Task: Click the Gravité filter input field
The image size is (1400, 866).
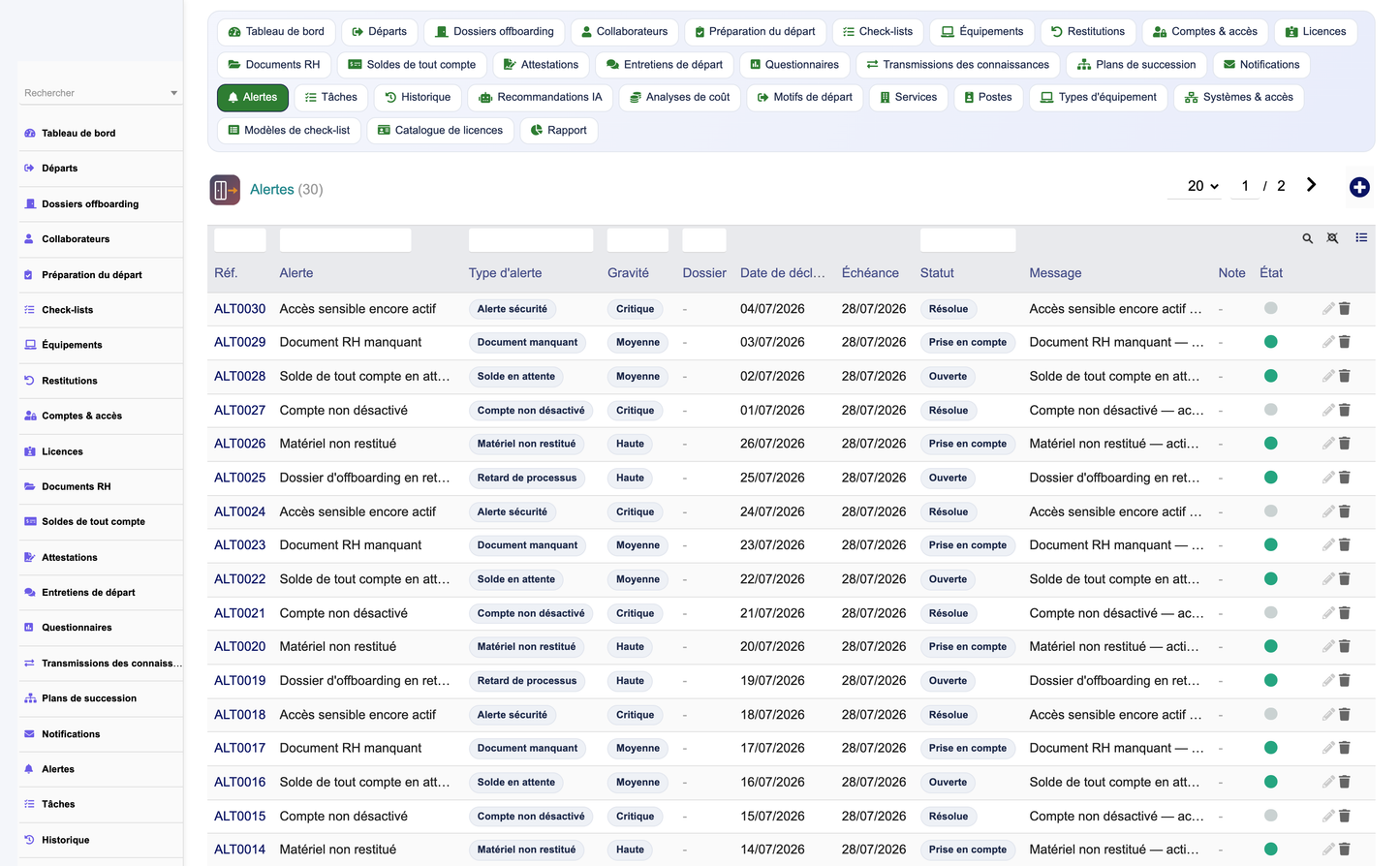Action: pos(638,240)
